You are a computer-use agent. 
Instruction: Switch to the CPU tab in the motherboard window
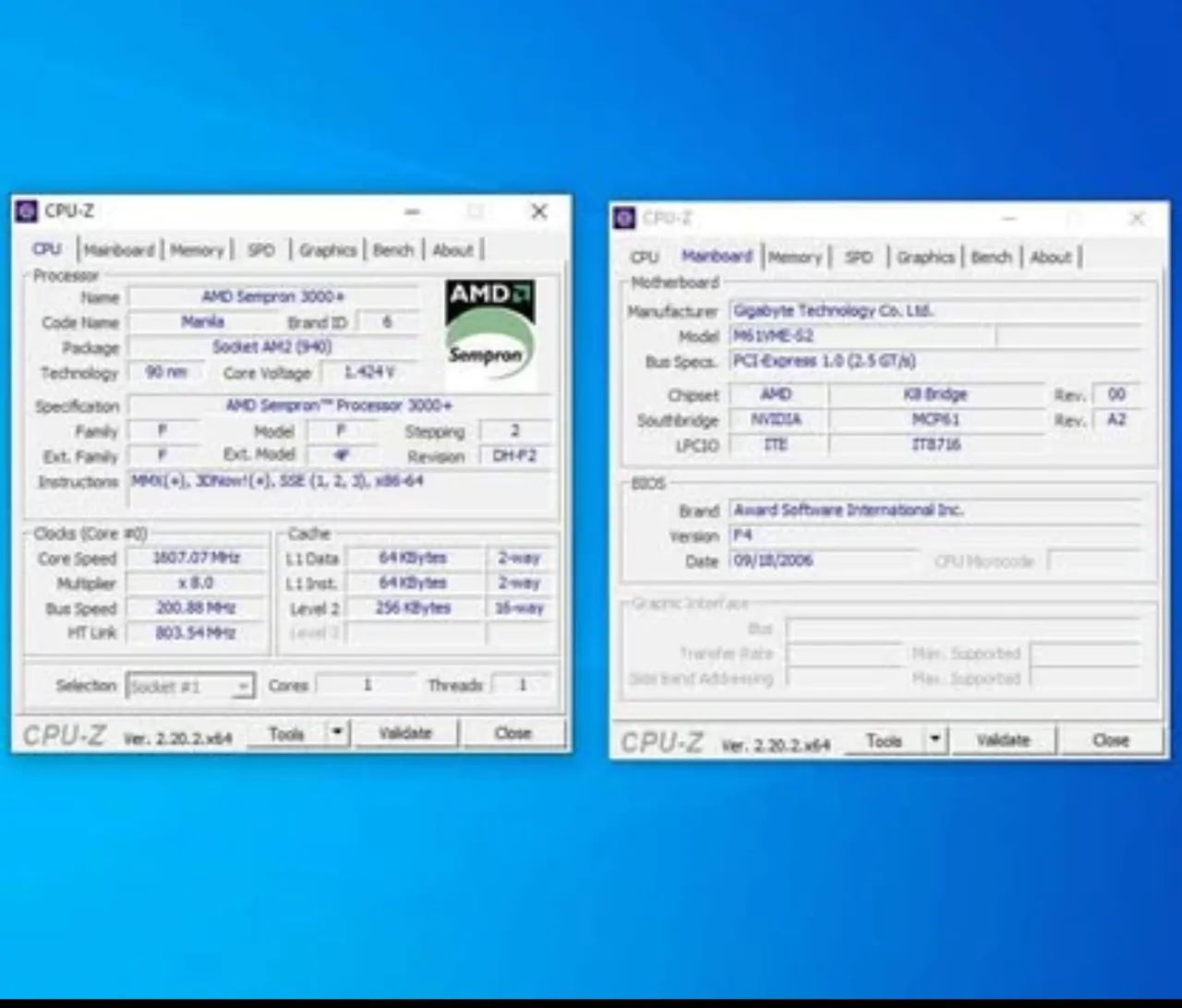645,258
